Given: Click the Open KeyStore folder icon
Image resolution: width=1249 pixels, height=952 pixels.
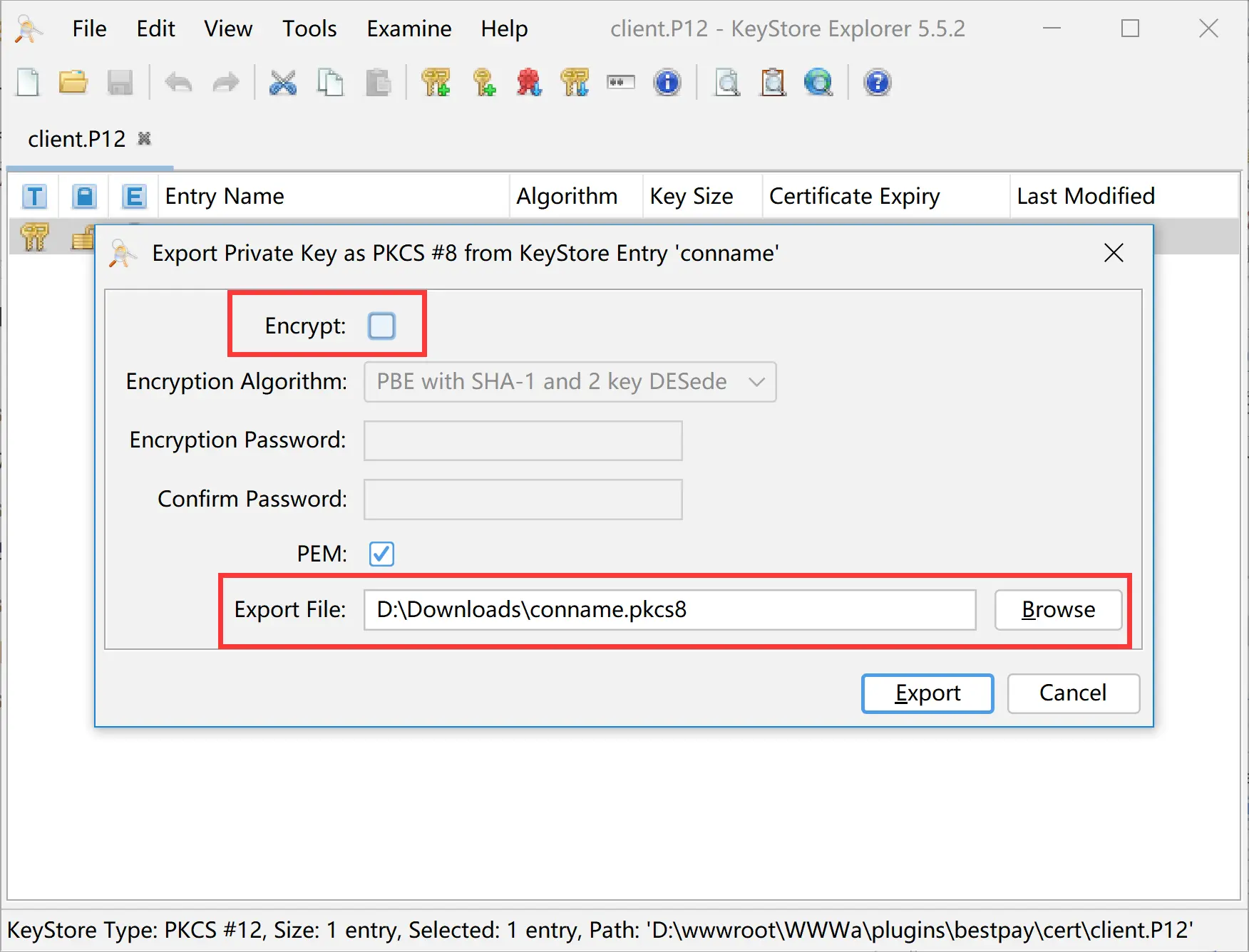Looking at the screenshot, I should (x=73, y=83).
